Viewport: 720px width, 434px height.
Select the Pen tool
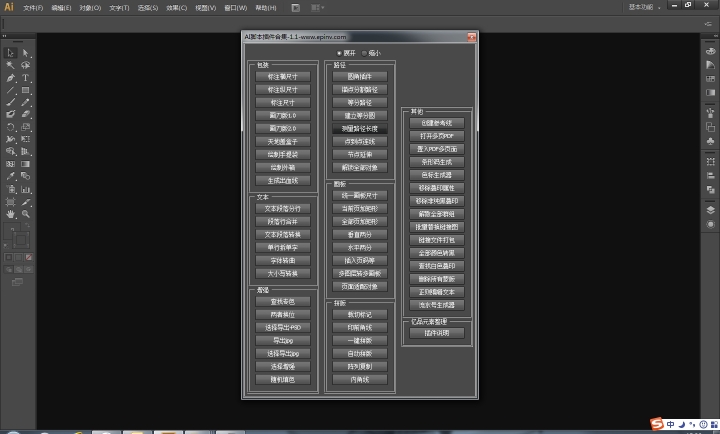[x=10, y=77]
